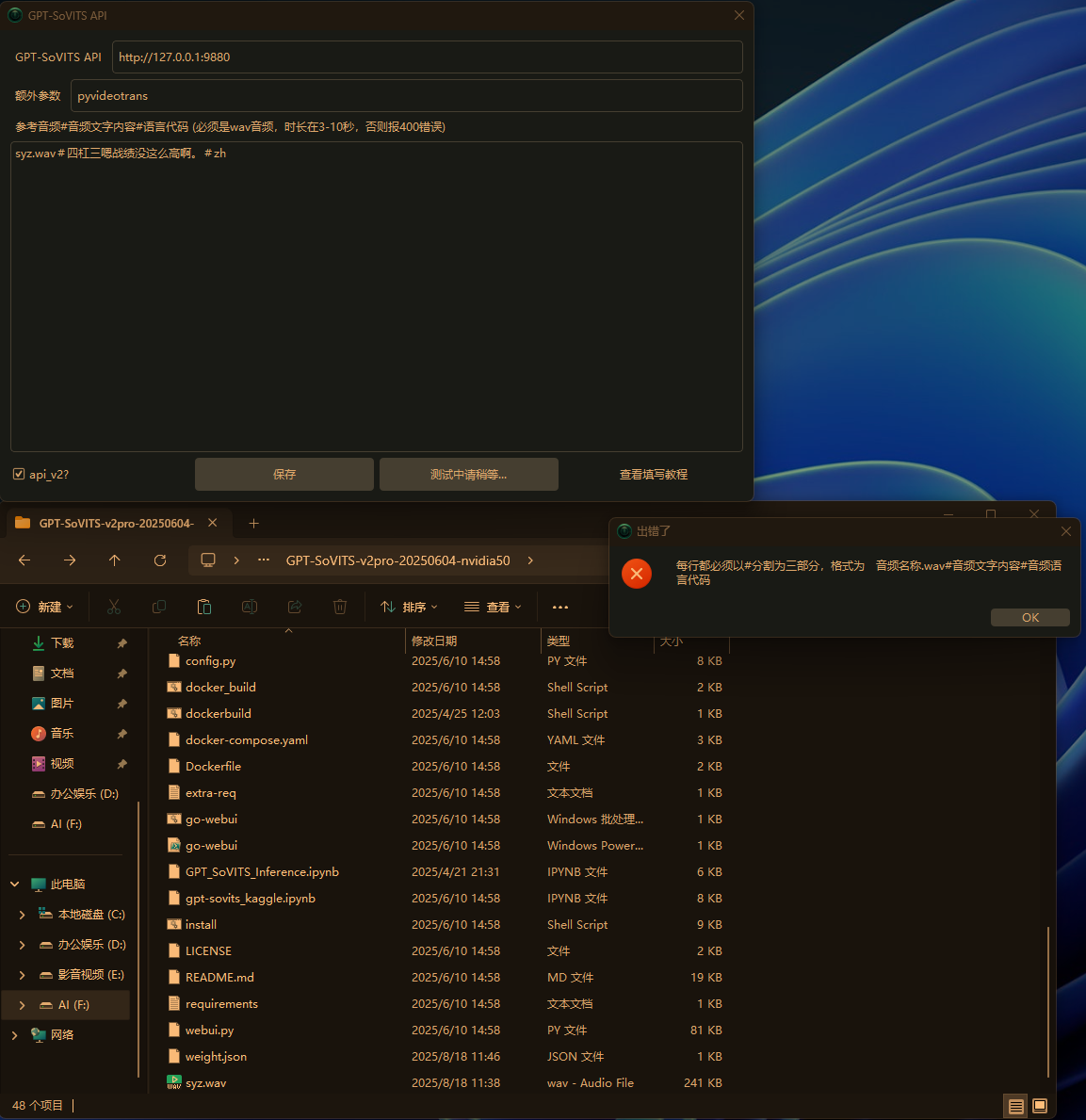Open the 查看填写教程 tutorial link
The height and width of the screenshot is (1120, 1086).
coord(654,475)
